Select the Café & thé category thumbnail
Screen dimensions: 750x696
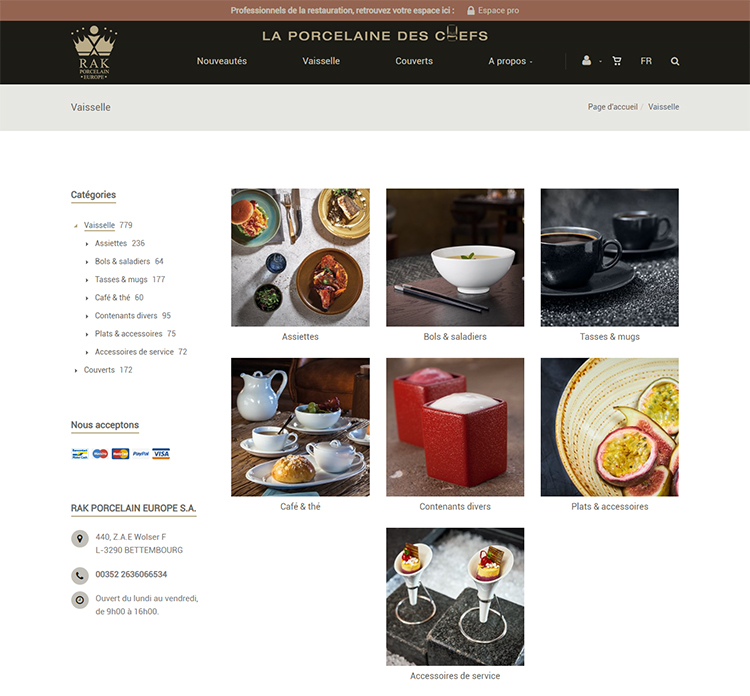pos(300,427)
